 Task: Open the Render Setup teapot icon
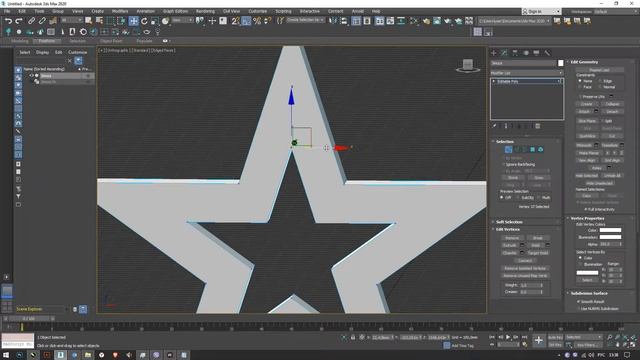tap(426, 21)
